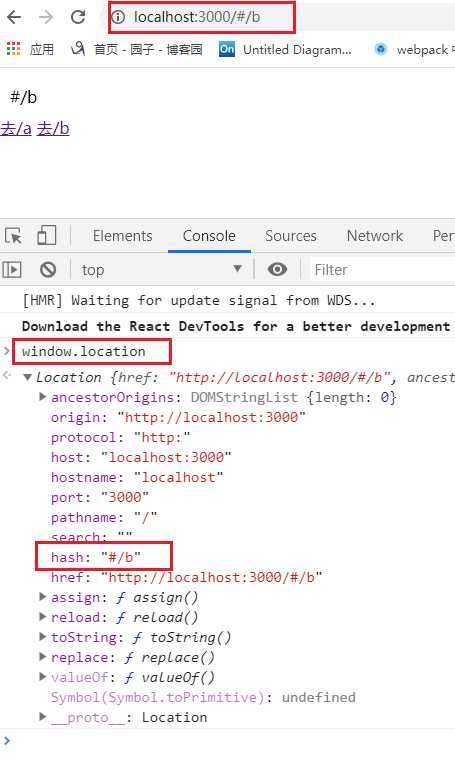Click the Download the React DevTools message
The image size is (455, 761).
236,327
